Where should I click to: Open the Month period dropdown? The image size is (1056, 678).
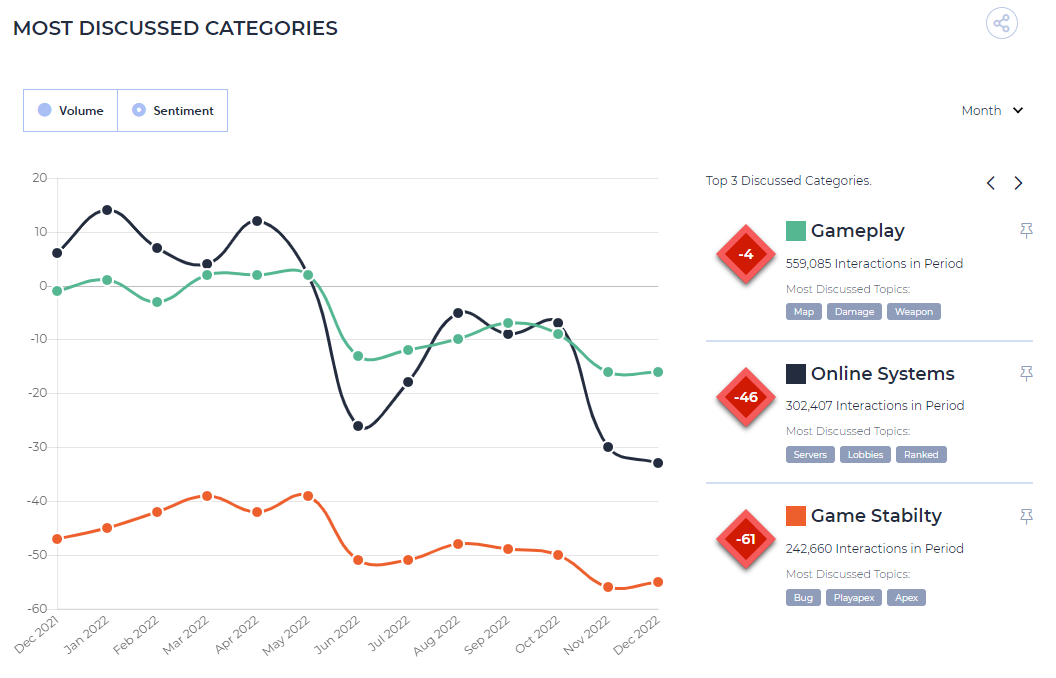[993, 110]
